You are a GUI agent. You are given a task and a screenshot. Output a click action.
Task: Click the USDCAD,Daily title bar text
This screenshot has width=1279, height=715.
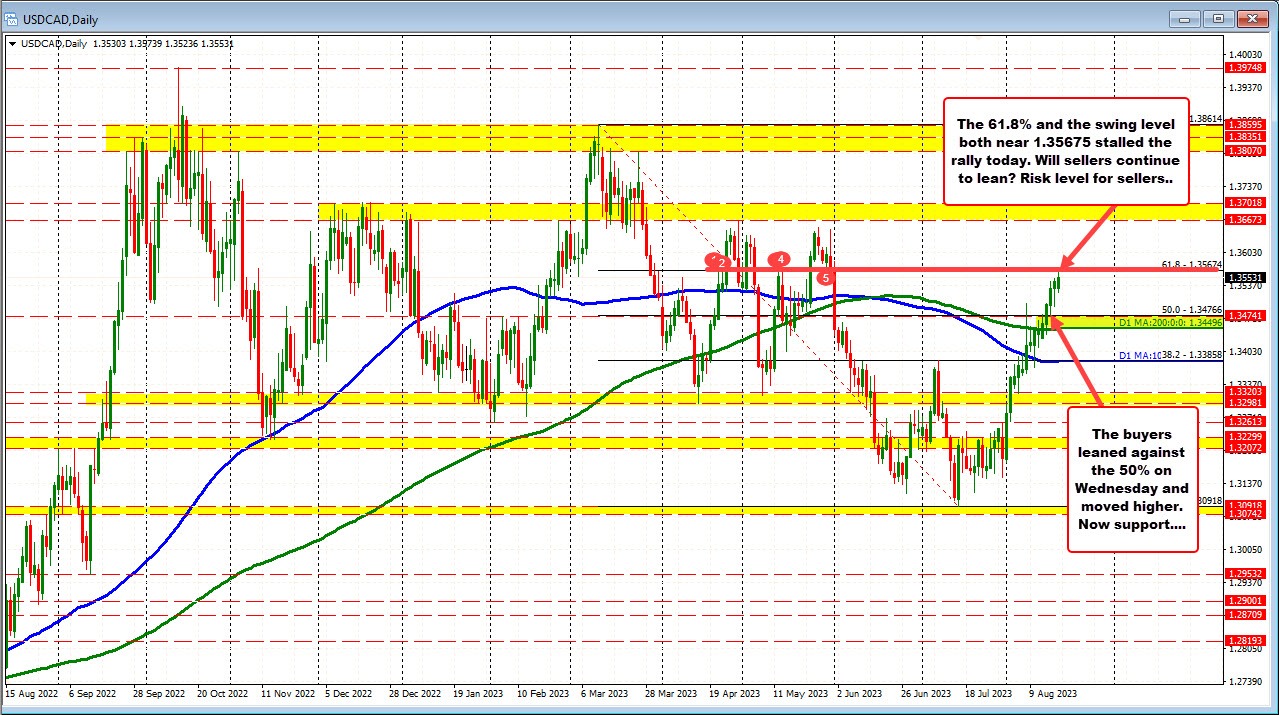click(x=53, y=18)
